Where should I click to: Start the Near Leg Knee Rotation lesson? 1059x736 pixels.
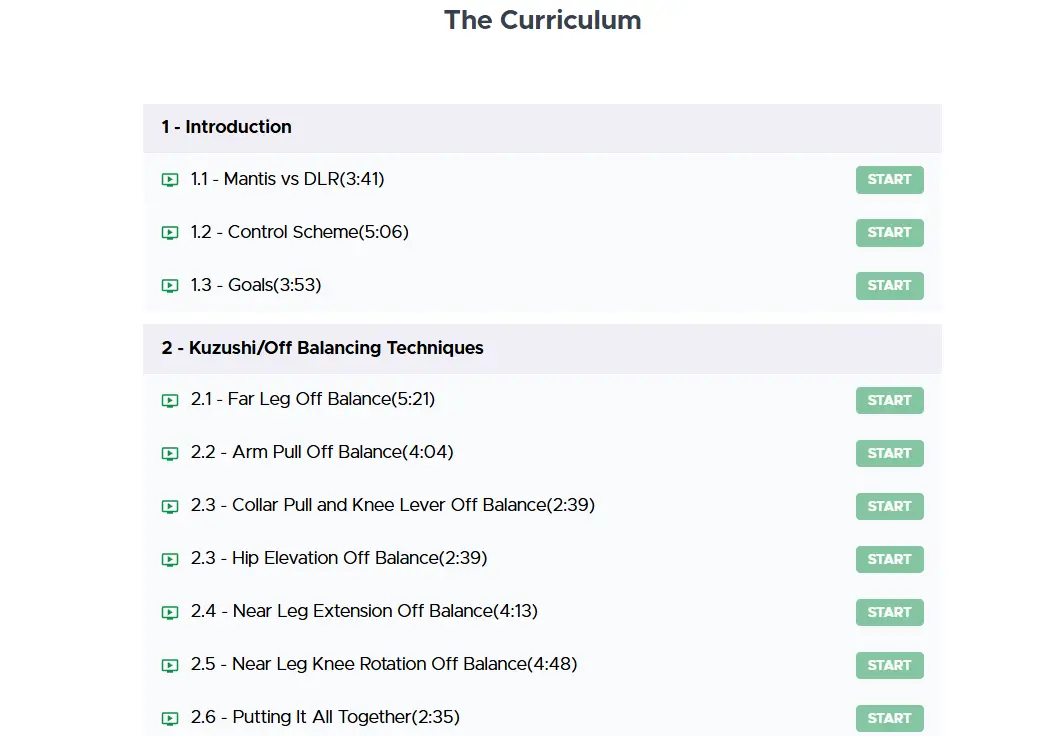(x=889, y=665)
